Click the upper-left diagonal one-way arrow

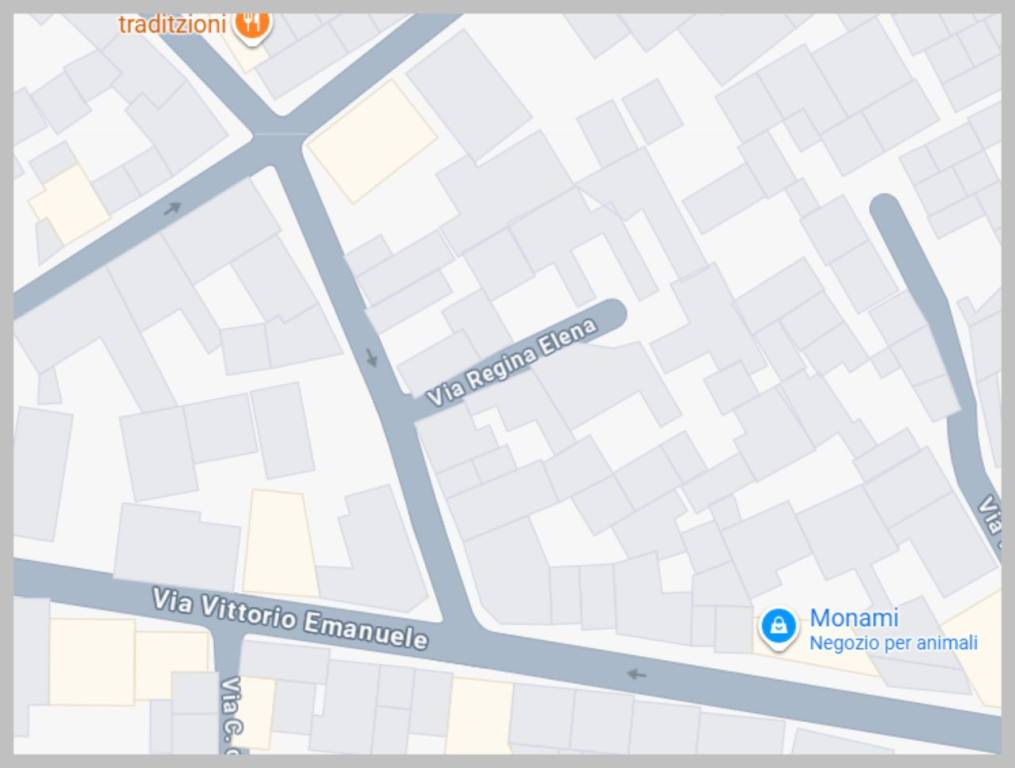[x=172, y=208]
